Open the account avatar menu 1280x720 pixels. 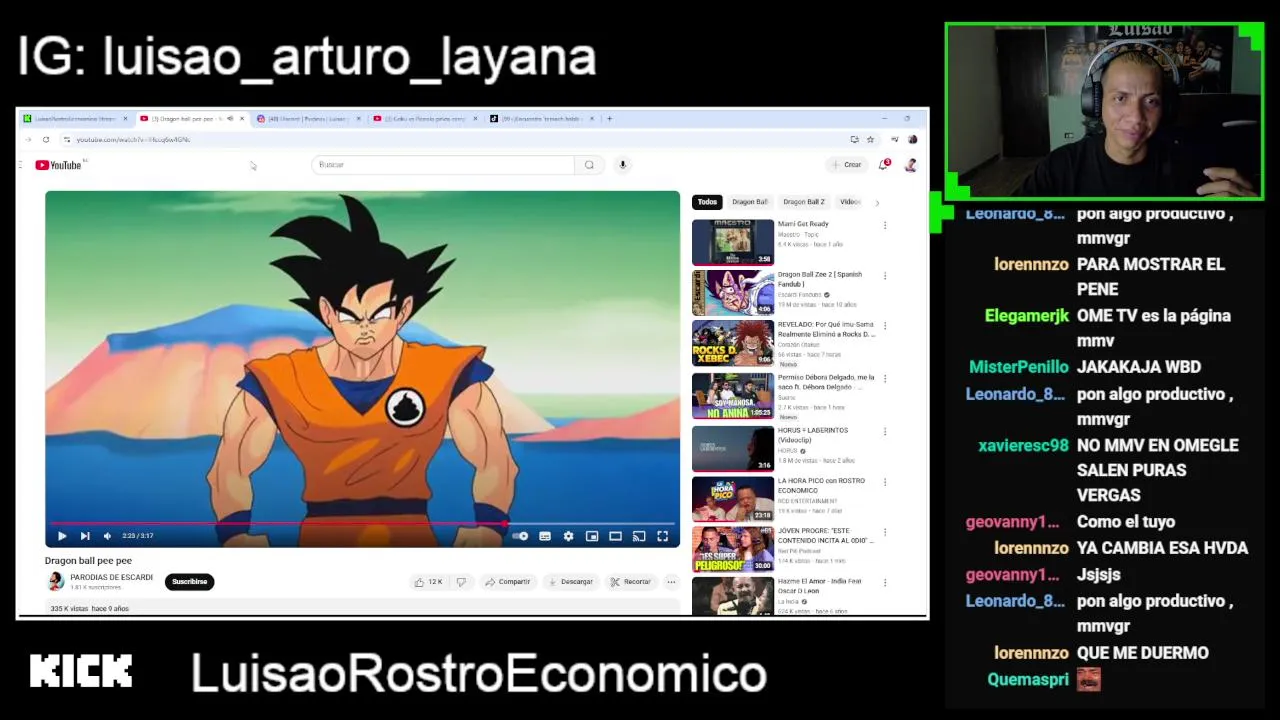pos(910,165)
